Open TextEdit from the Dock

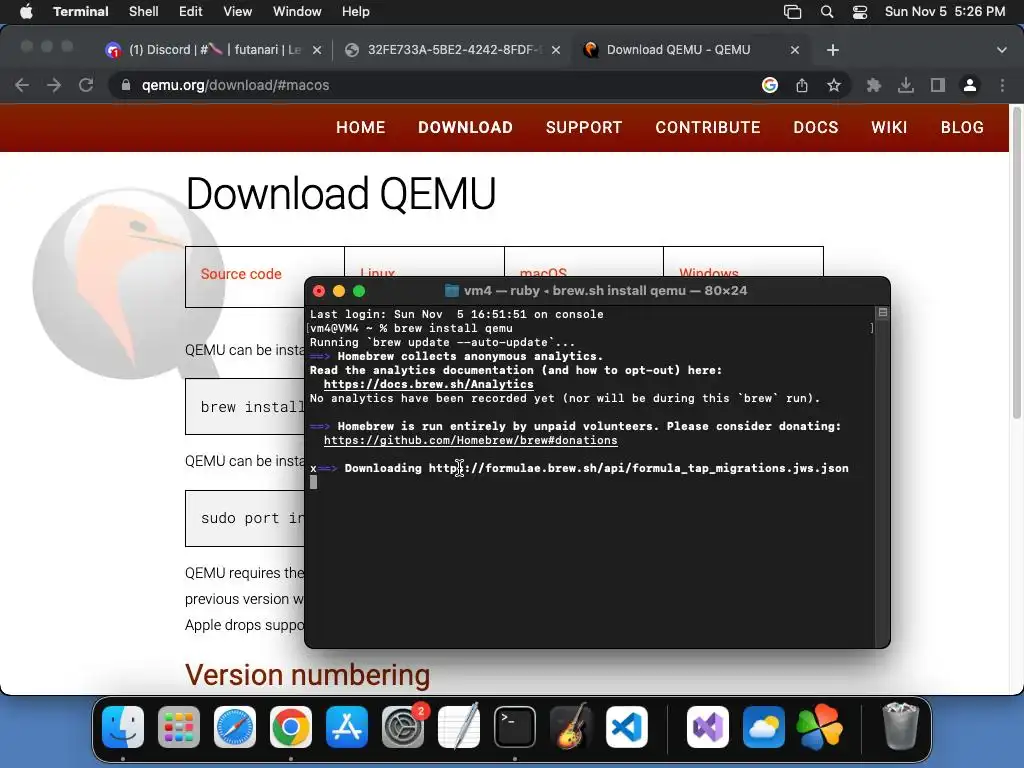point(459,727)
